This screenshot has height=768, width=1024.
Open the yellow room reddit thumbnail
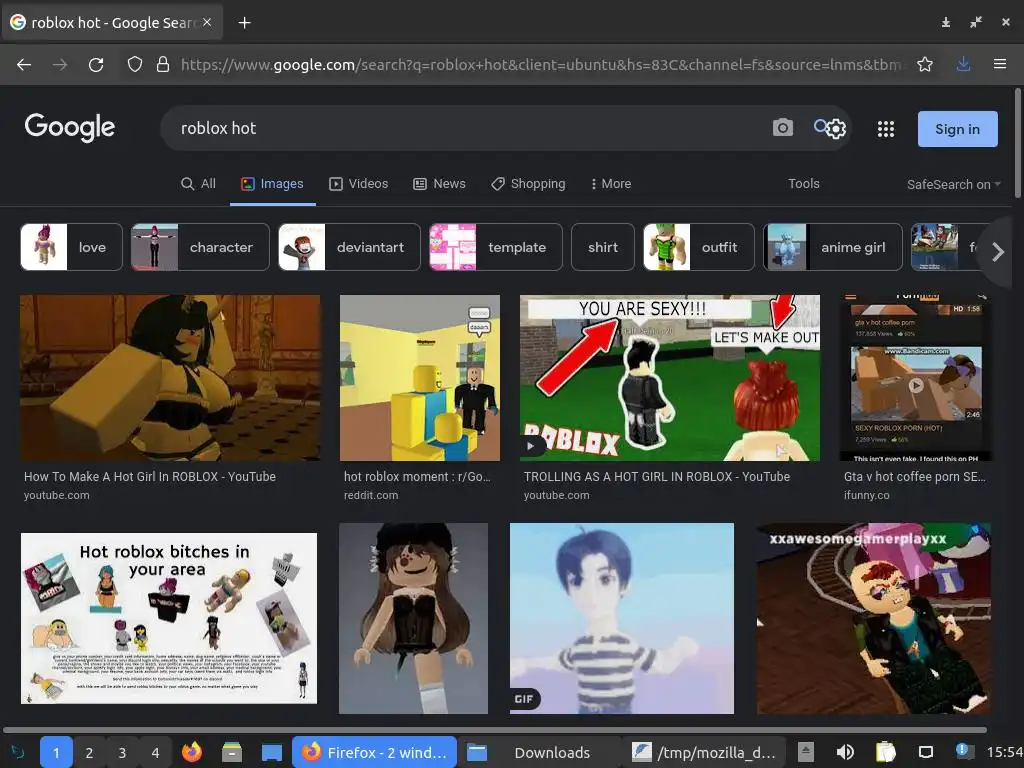(420, 378)
